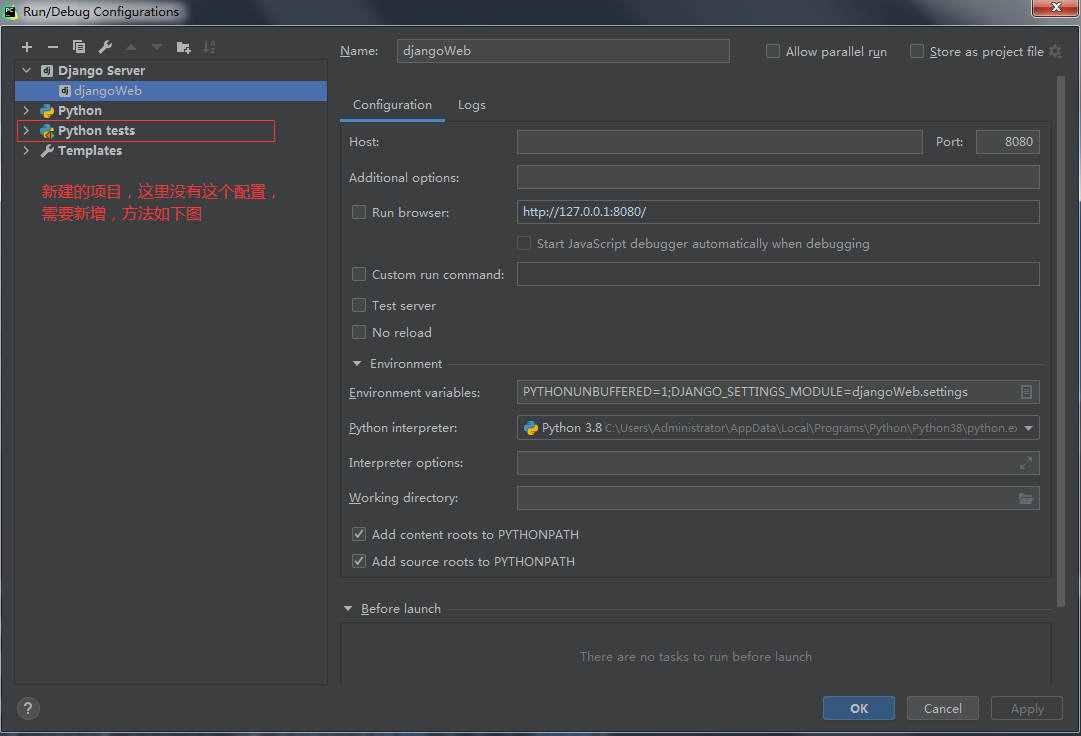Expand the Python tree node
Screen dimensions: 1081x736
27,110
